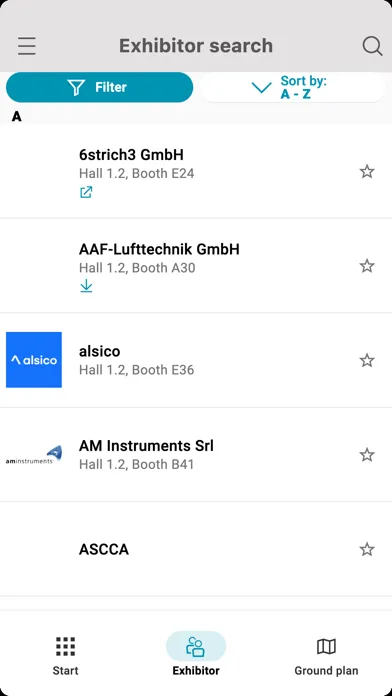Tap the alsico blue logo thumbnail
Image resolution: width=392 pixels, height=696 pixels.
click(34, 360)
